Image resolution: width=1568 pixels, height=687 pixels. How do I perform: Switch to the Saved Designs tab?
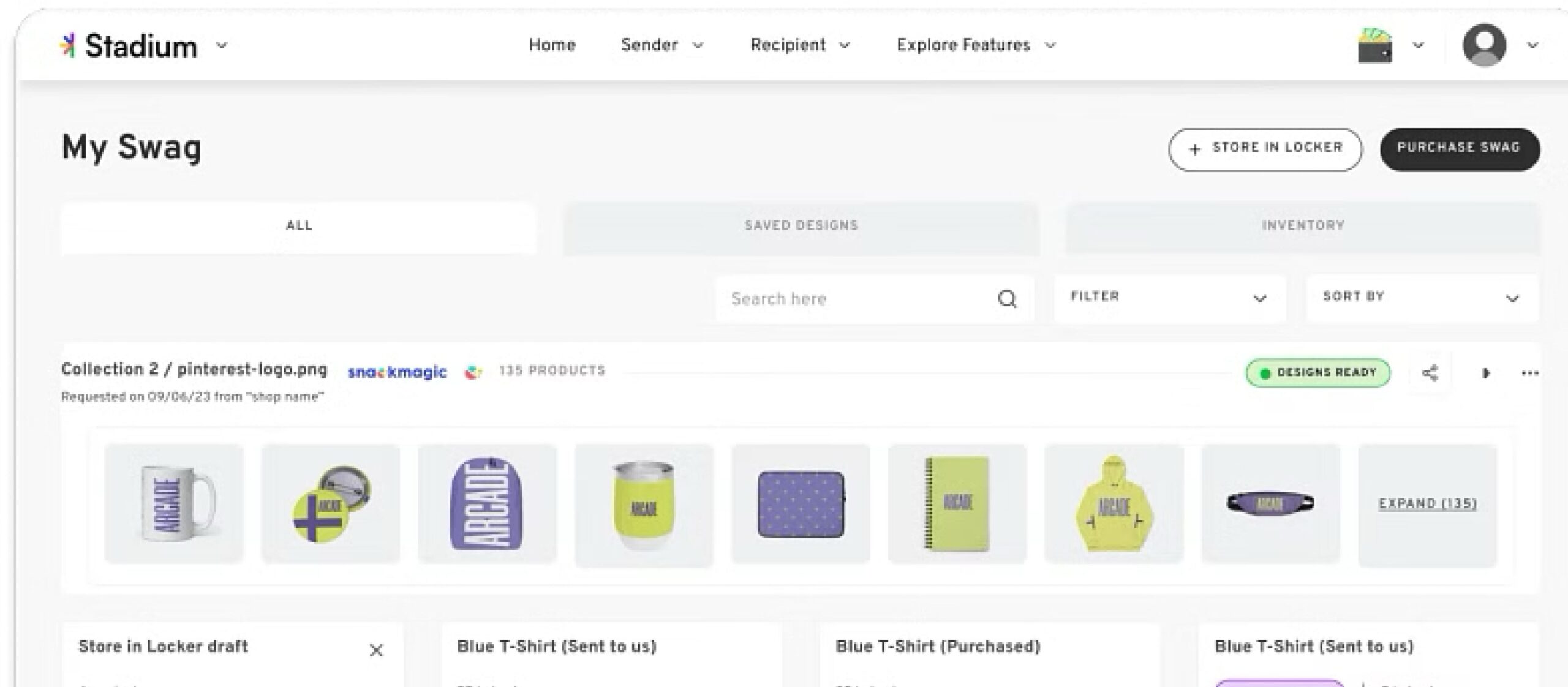(x=801, y=226)
